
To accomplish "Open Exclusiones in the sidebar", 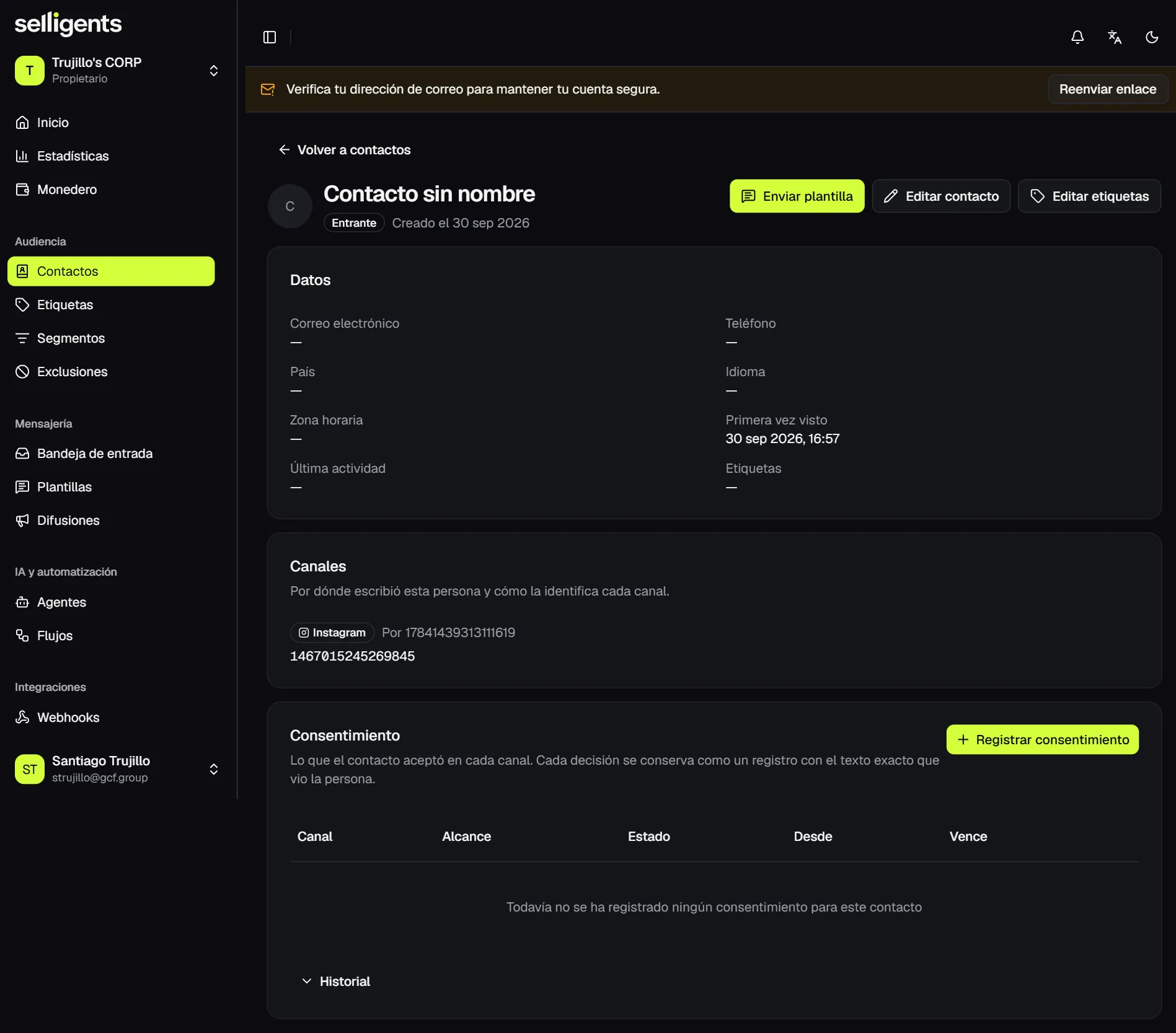I will [x=112, y=372].
